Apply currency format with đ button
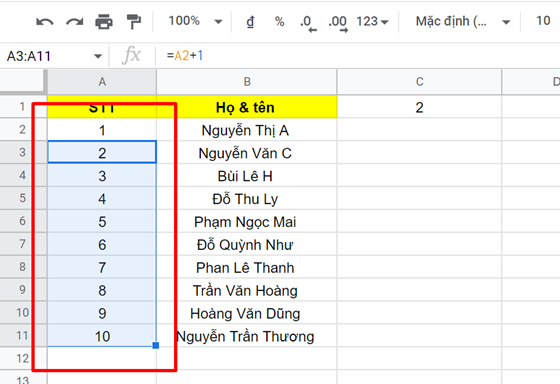560x384 pixels. click(x=250, y=22)
